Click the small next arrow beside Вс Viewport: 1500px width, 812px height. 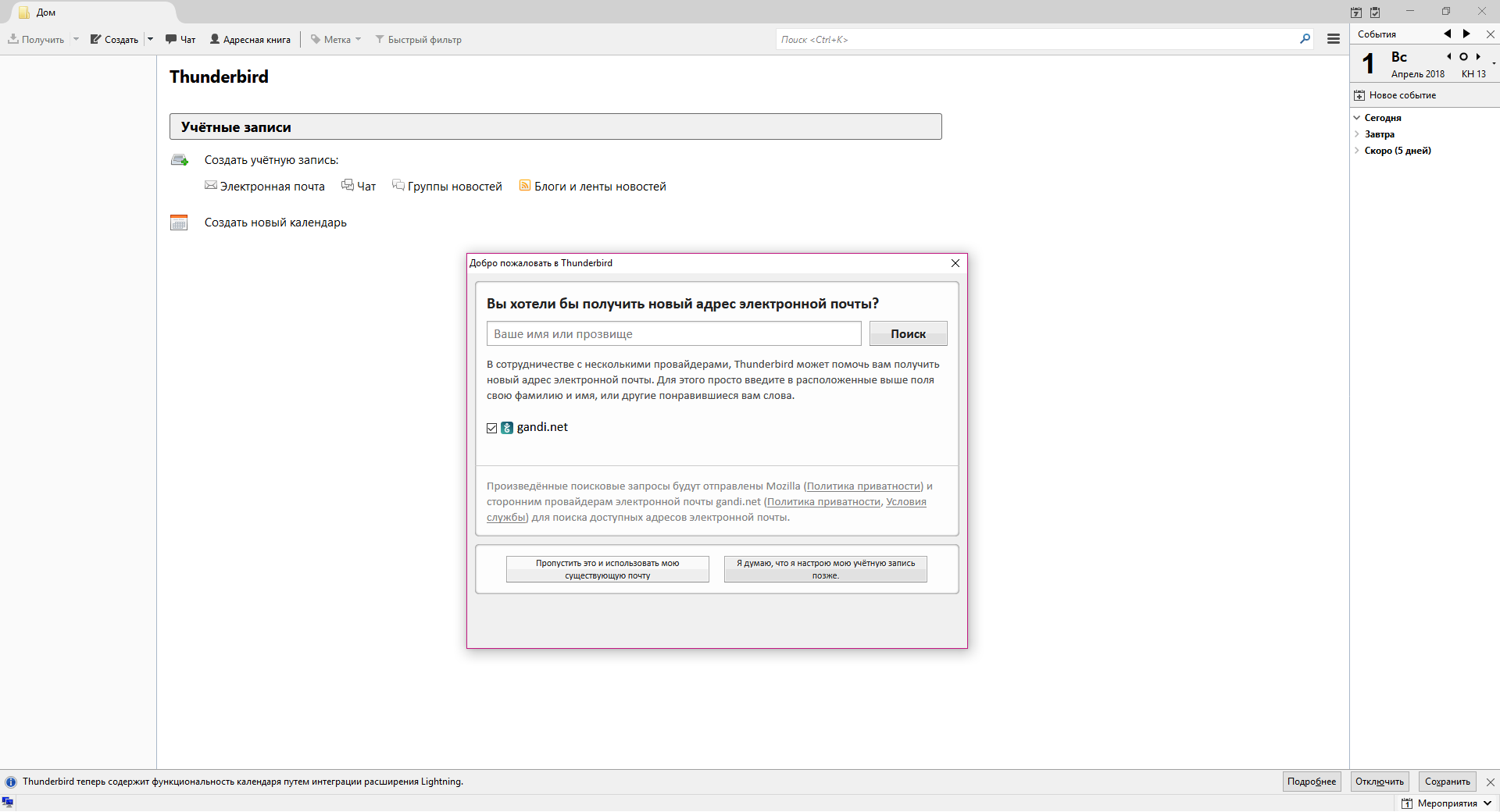pos(1478,56)
